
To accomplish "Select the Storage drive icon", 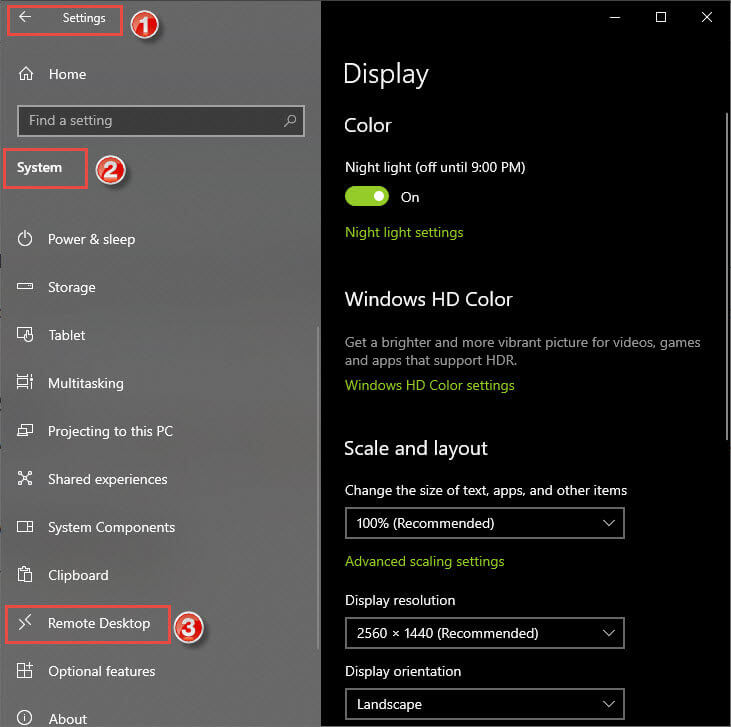I will (x=25, y=286).
